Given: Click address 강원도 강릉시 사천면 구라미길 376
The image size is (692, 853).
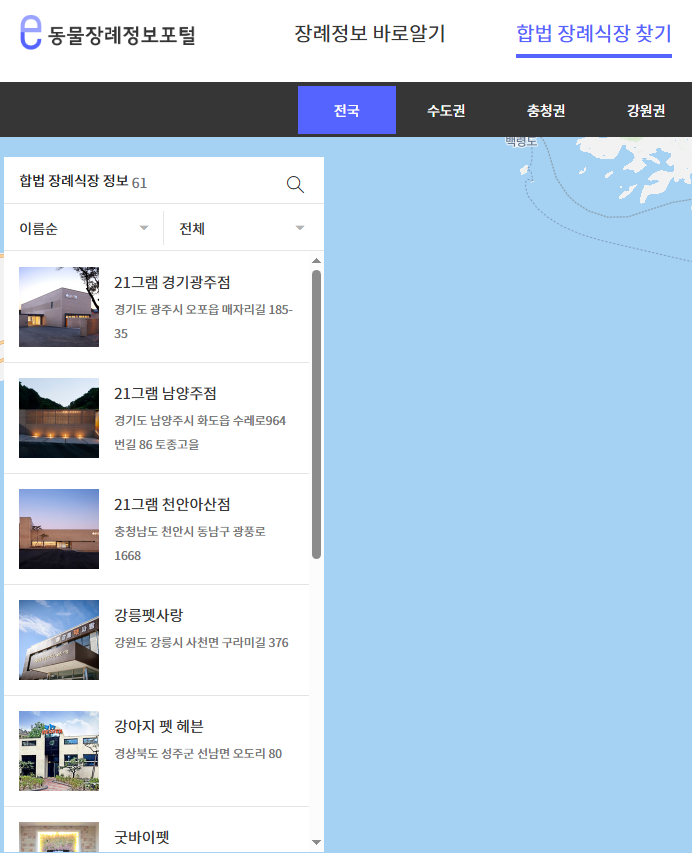Looking at the screenshot, I should click(201, 642).
